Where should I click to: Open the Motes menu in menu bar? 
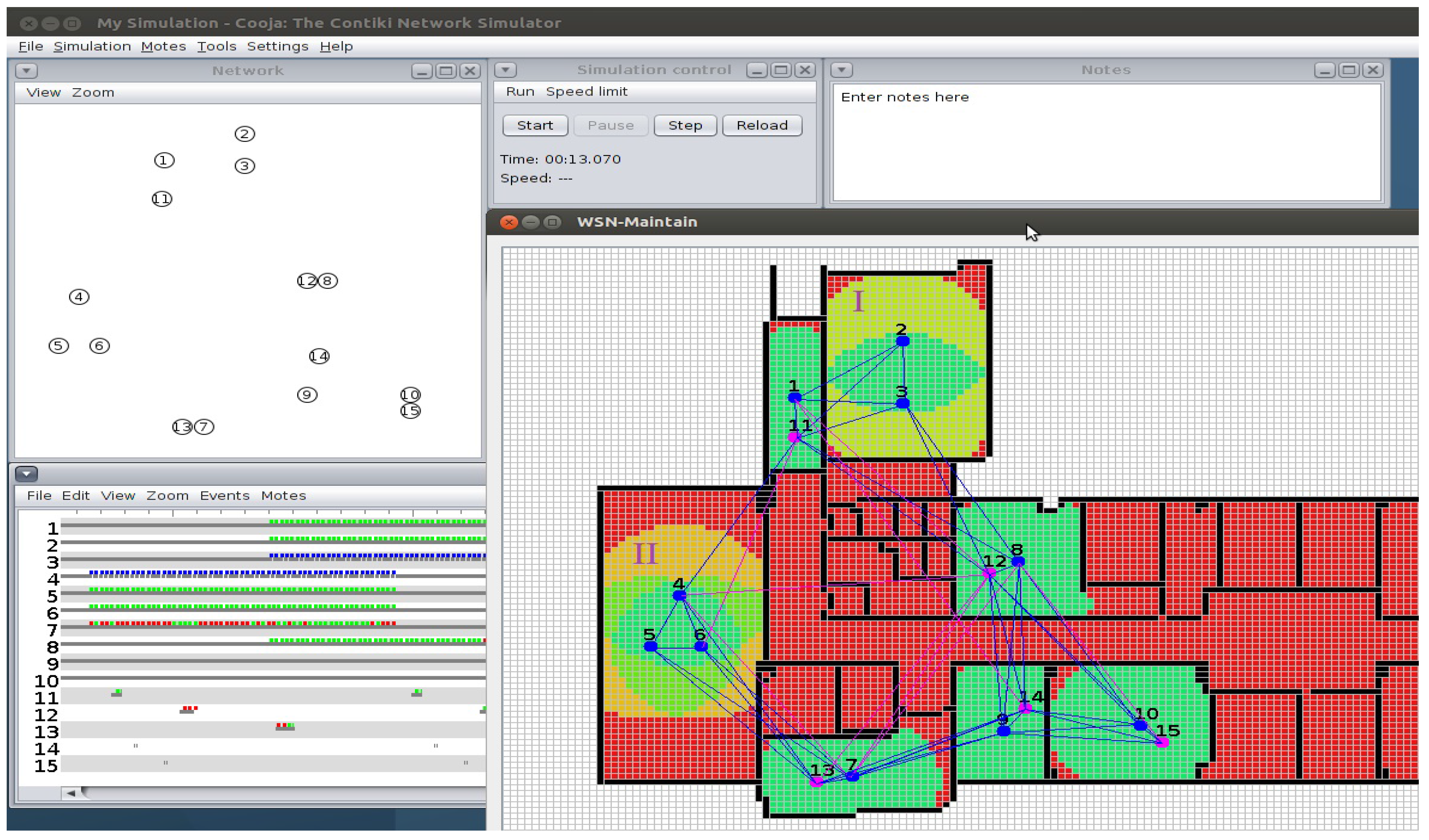pyautogui.click(x=164, y=47)
